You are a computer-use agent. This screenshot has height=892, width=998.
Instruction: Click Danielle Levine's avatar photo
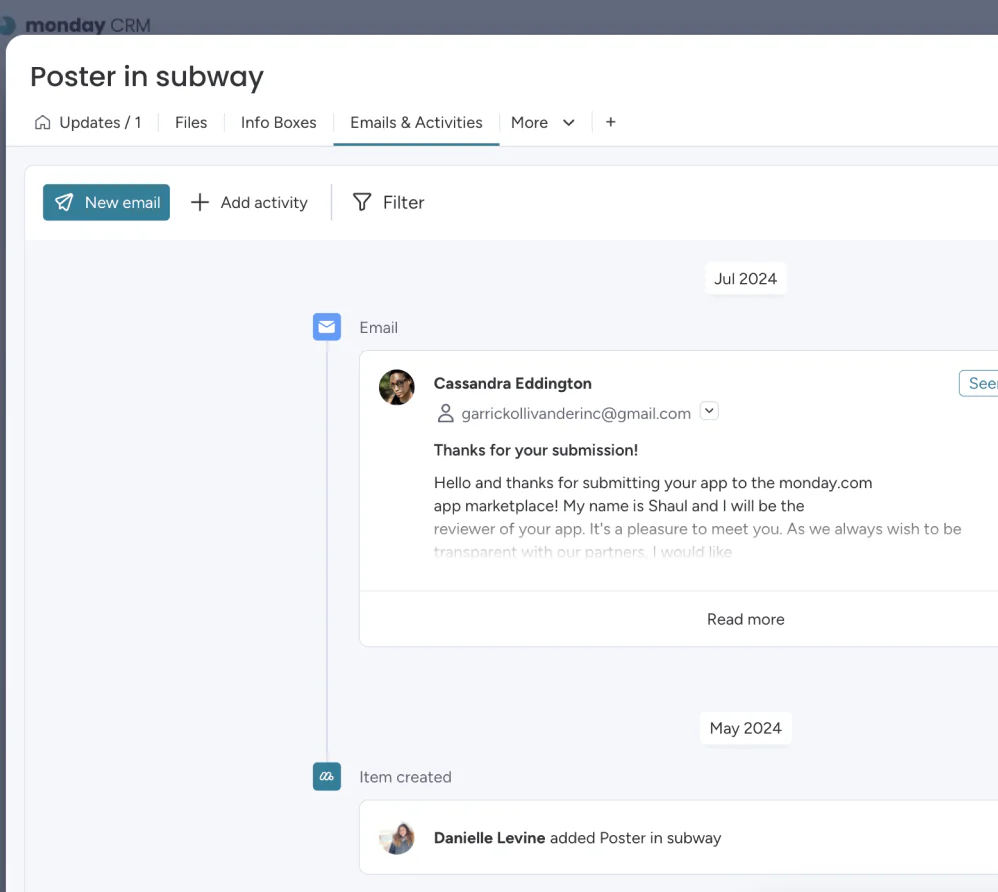pos(397,838)
